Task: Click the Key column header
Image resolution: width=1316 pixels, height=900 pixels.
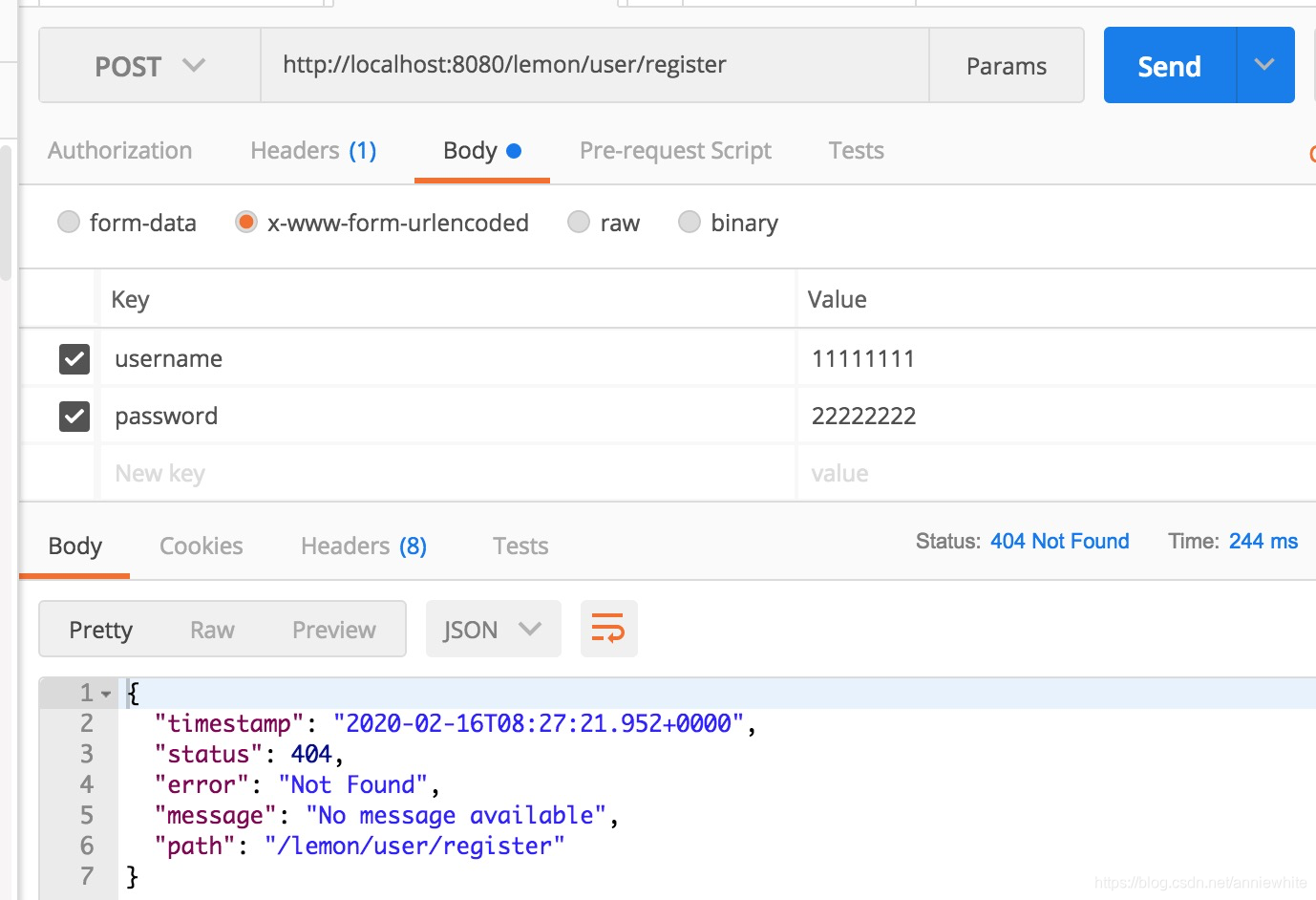Action: coord(130,300)
